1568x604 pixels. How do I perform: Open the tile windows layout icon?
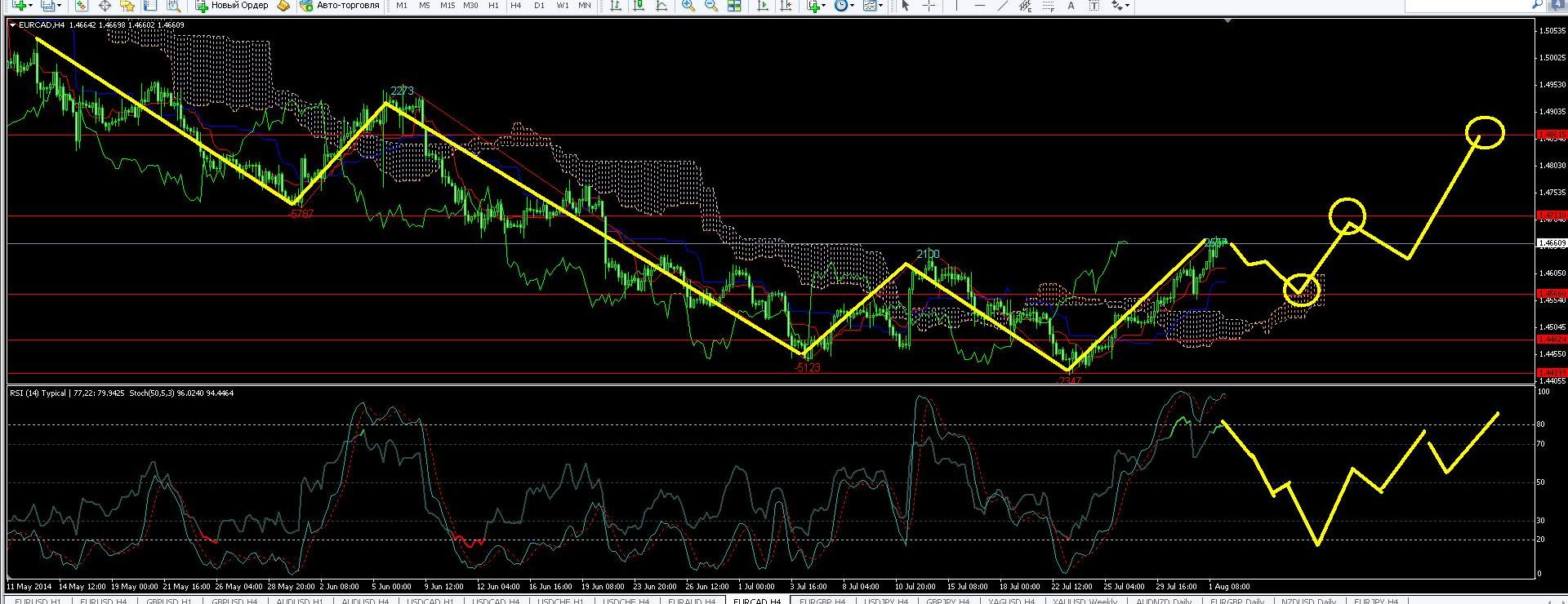click(x=734, y=5)
